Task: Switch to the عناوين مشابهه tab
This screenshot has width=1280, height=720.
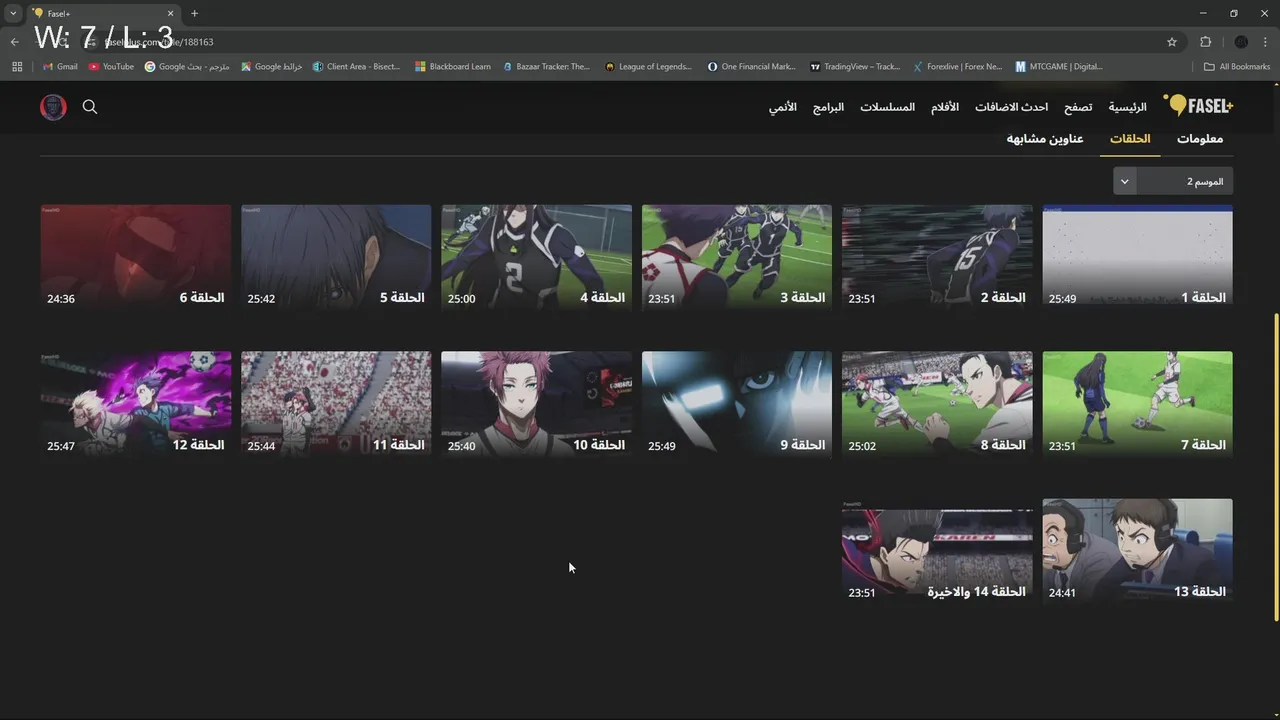Action: tap(1045, 139)
